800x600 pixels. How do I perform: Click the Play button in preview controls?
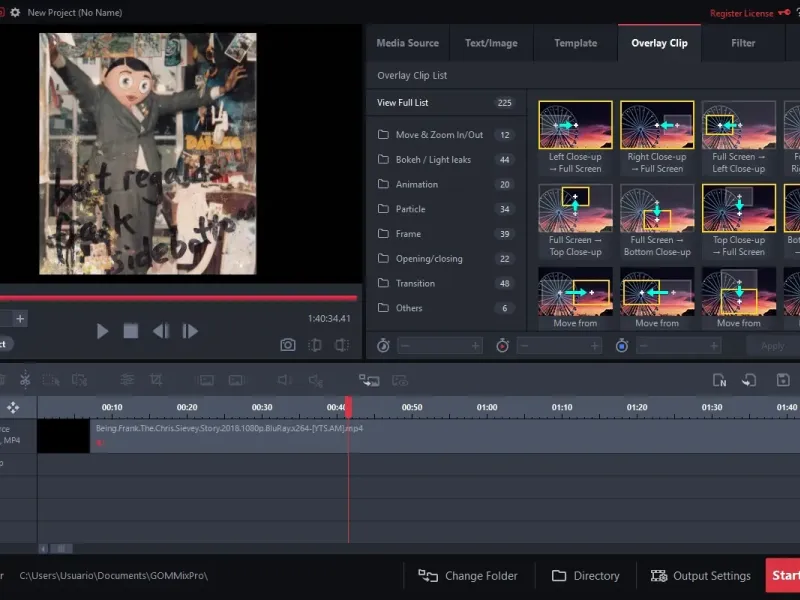click(102, 331)
